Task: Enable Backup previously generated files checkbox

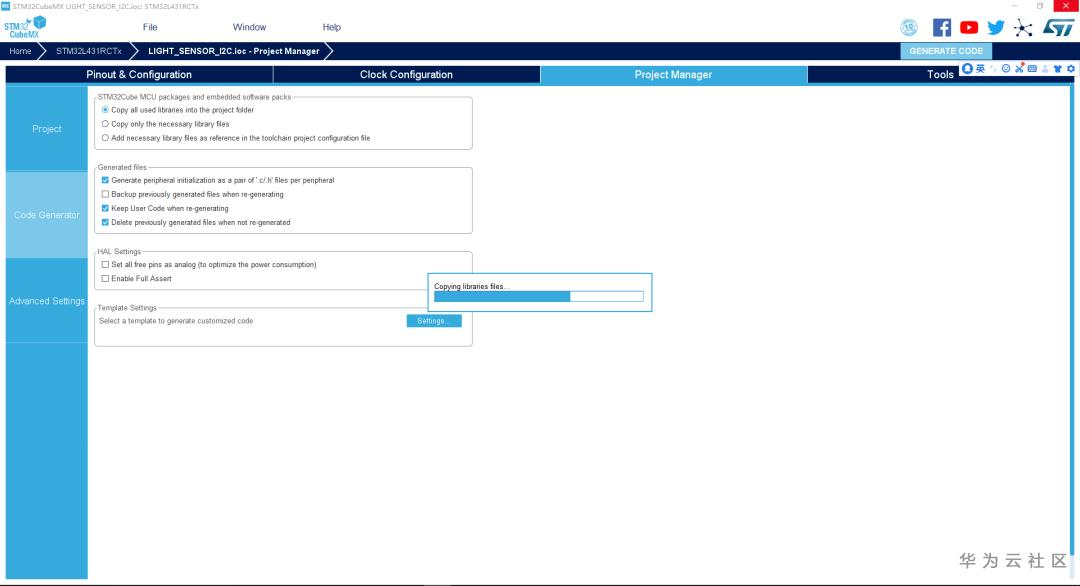Action: click(105, 194)
